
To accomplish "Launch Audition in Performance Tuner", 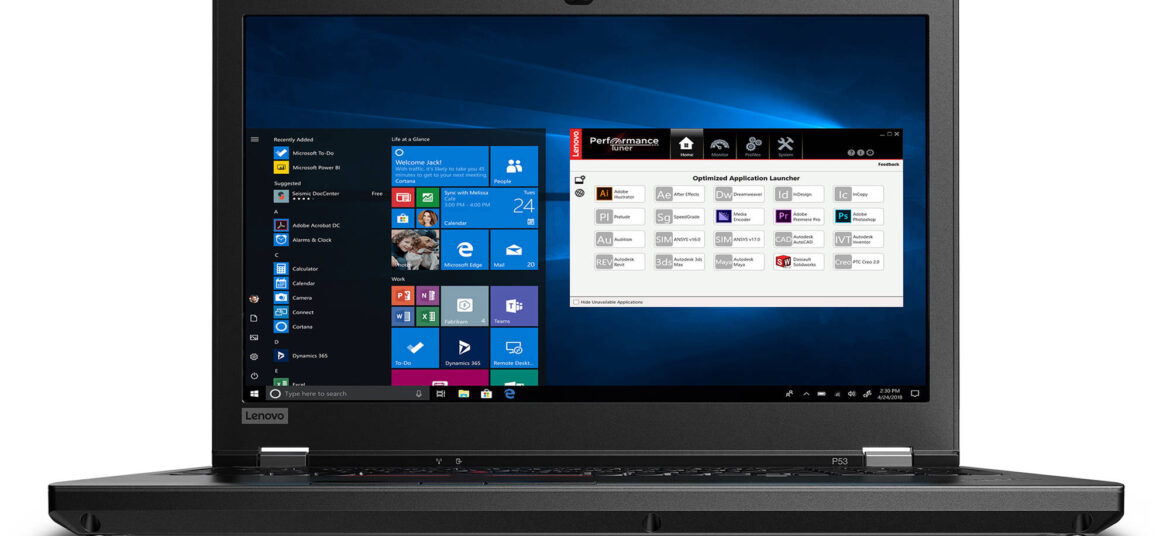I will tap(620, 239).
